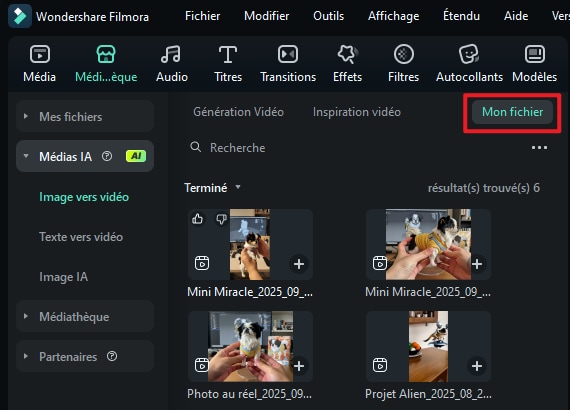The height and width of the screenshot is (410, 570).
Task: Open the Autocollants sticker icon
Action: pyautogui.click(x=469, y=55)
